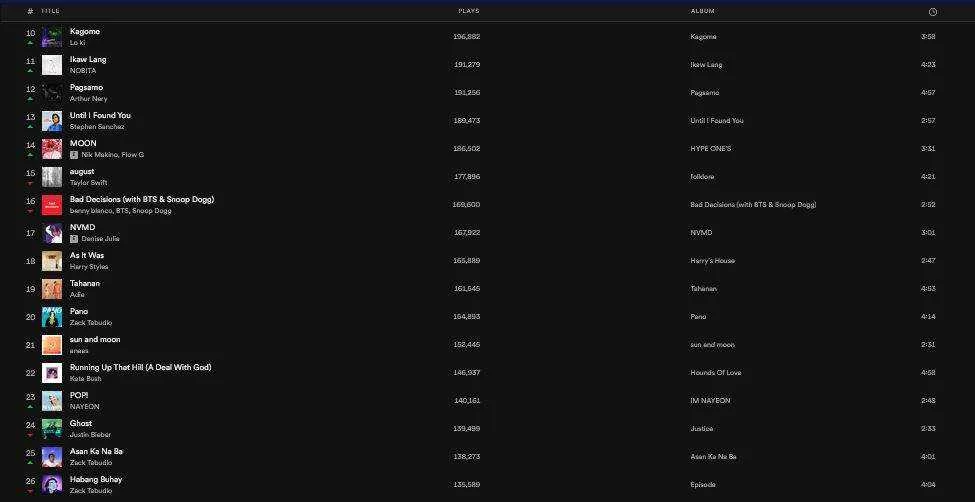The image size is (975, 502).
Task: Go to artist Snoop Dogg
Action: [152, 211]
